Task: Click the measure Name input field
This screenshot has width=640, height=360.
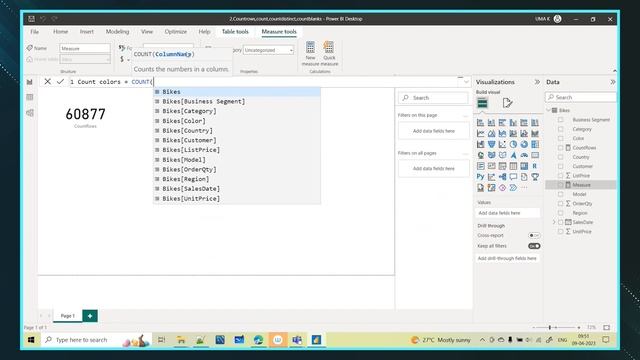Action: (85, 48)
